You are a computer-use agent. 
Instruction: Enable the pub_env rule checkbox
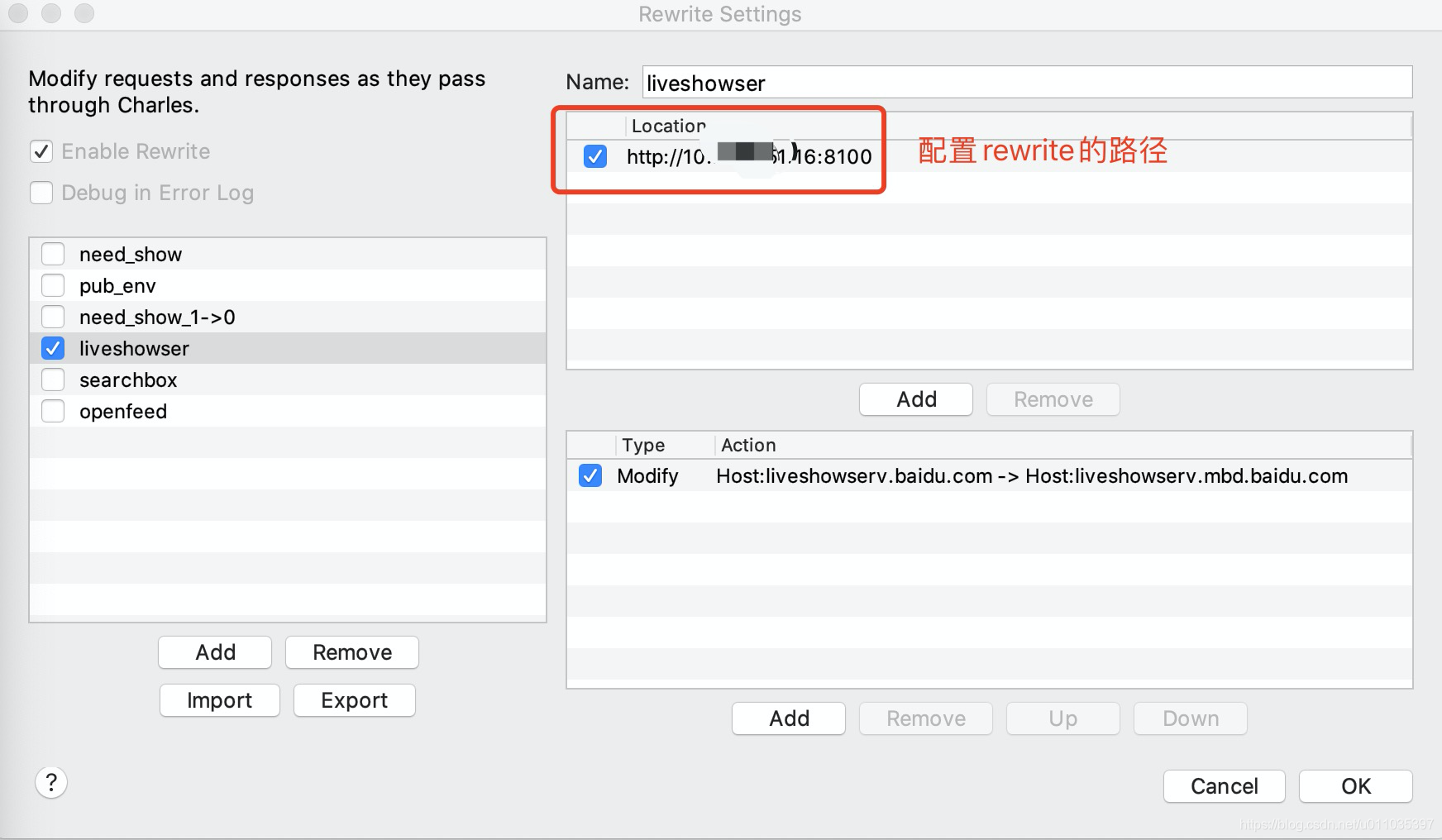pos(53,285)
